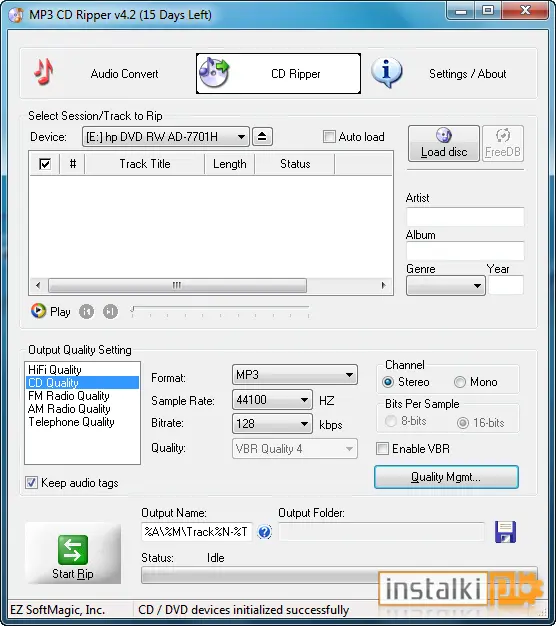Select 8-bits per sample
Screen dimensions: 556x626
coord(390,421)
